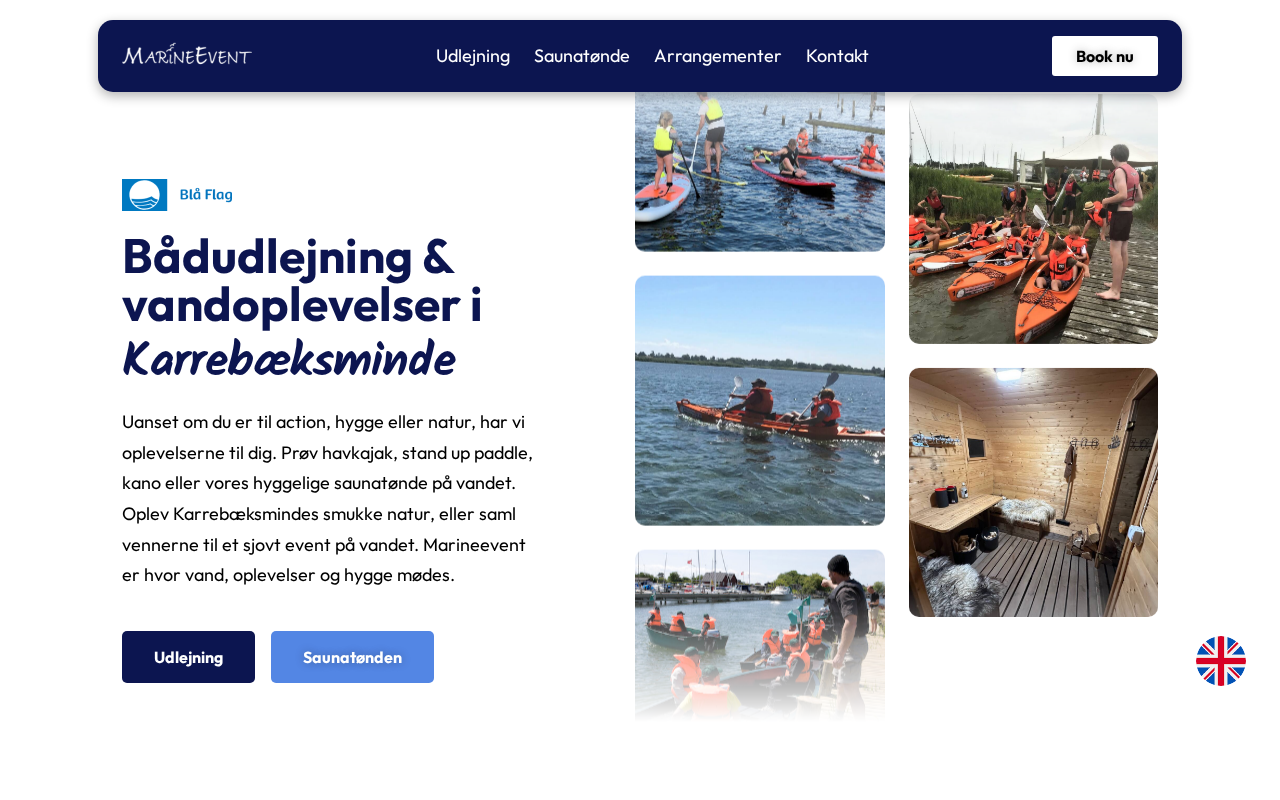Click the white Book nu button
The height and width of the screenshot is (800, 1280).
(x=1105, y=56)
